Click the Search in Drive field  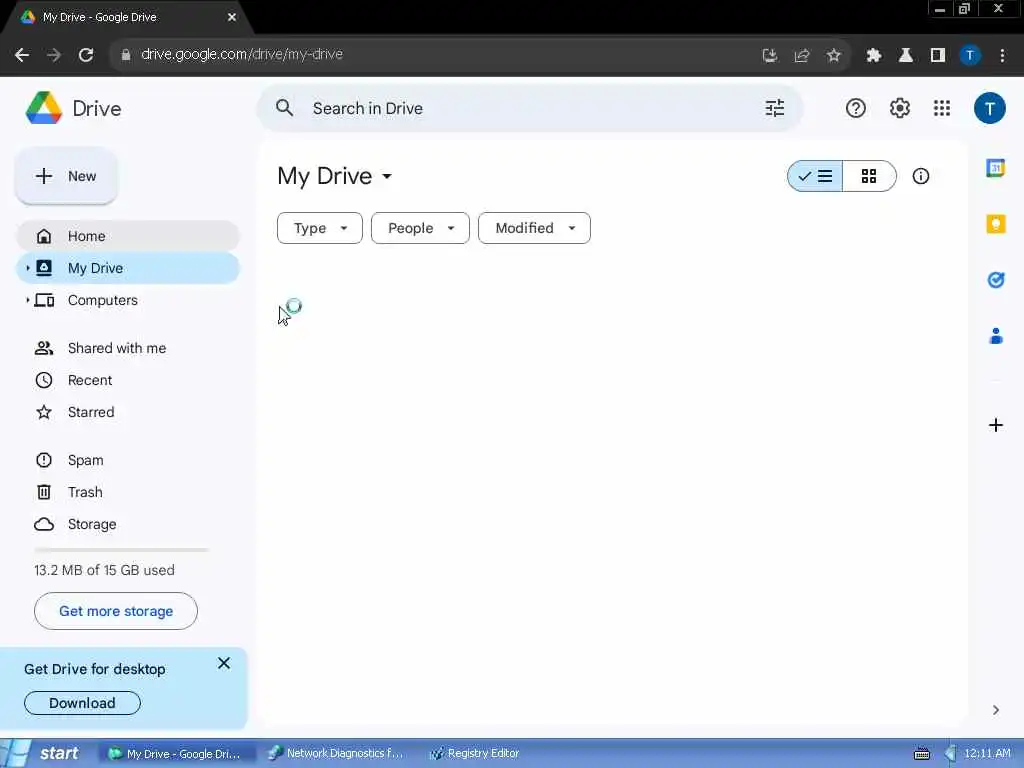click(529, 108)
